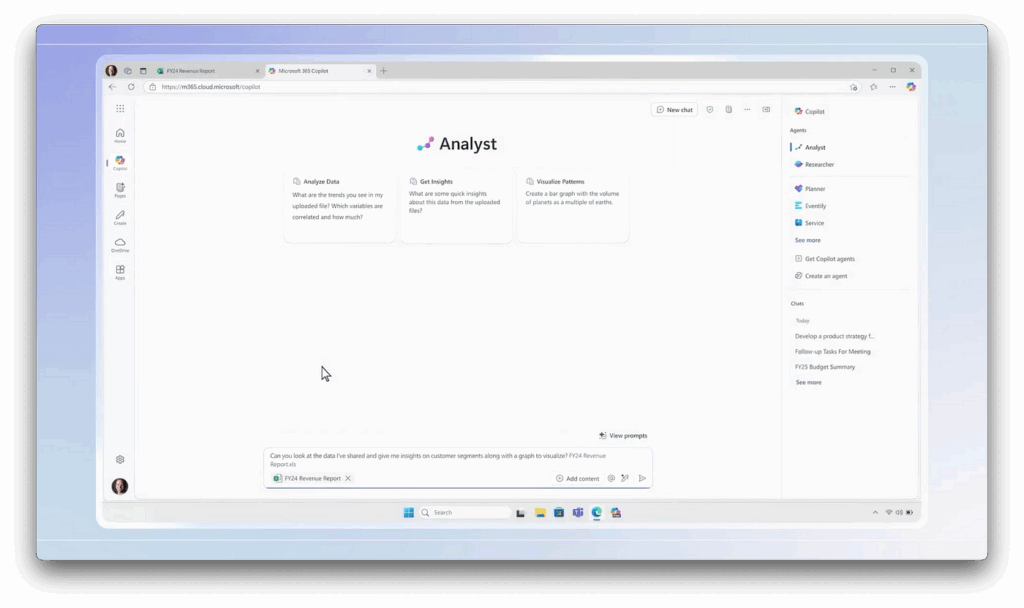
Task: Remove the FY24 Revenue Report attachment
Action: (x=348, y=478)
